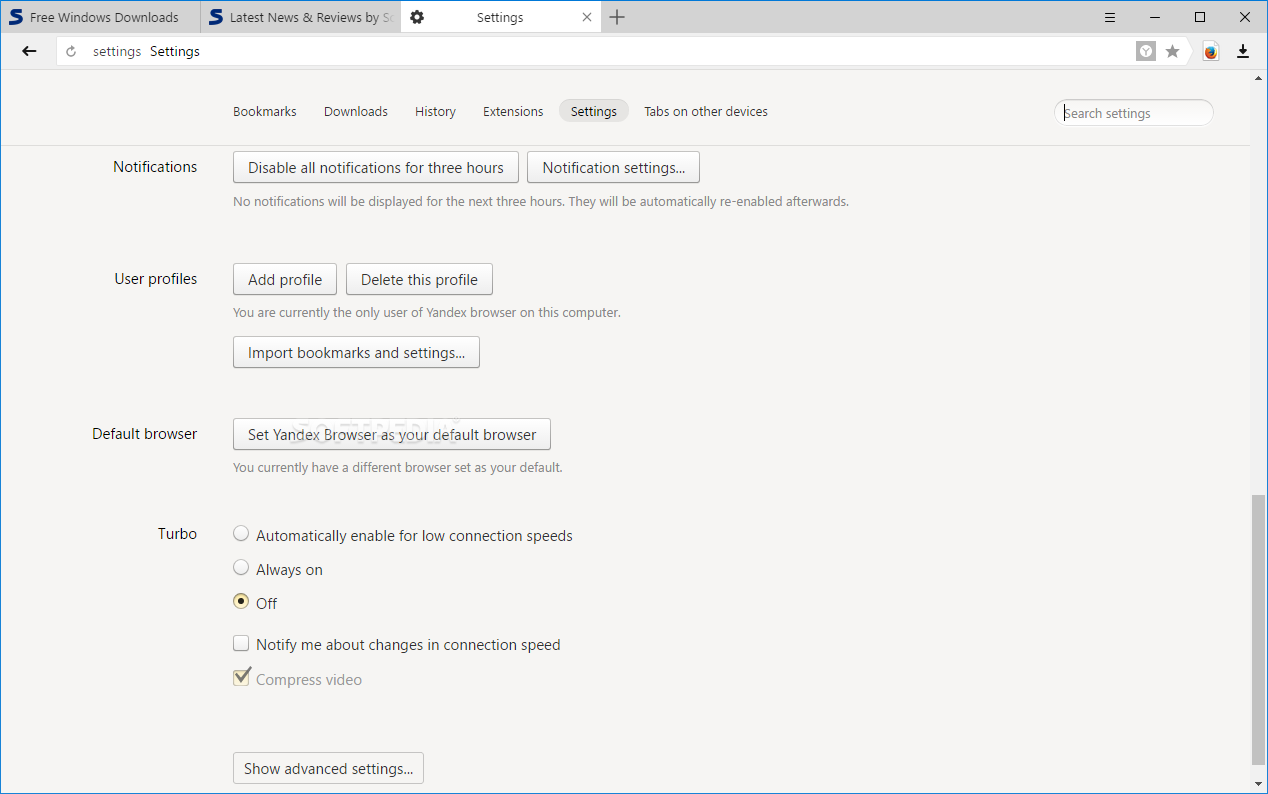This screenshot has width=1268, height=794.
Task: Maximize the browser window
Action: click(x=1200, y=17)
